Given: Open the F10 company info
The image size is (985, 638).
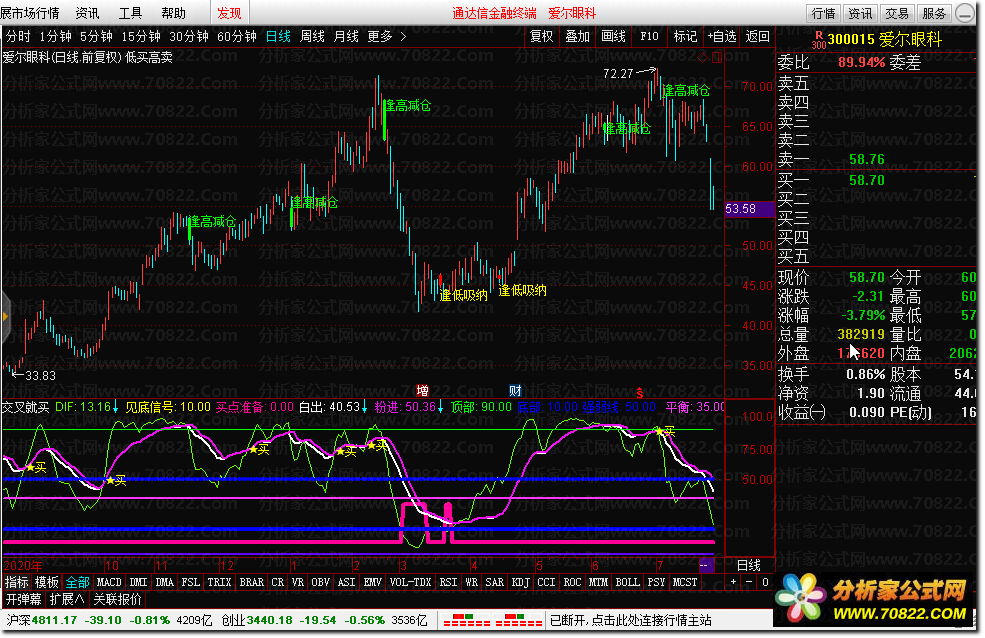Looking at the screenshot, I should point(650,36).
